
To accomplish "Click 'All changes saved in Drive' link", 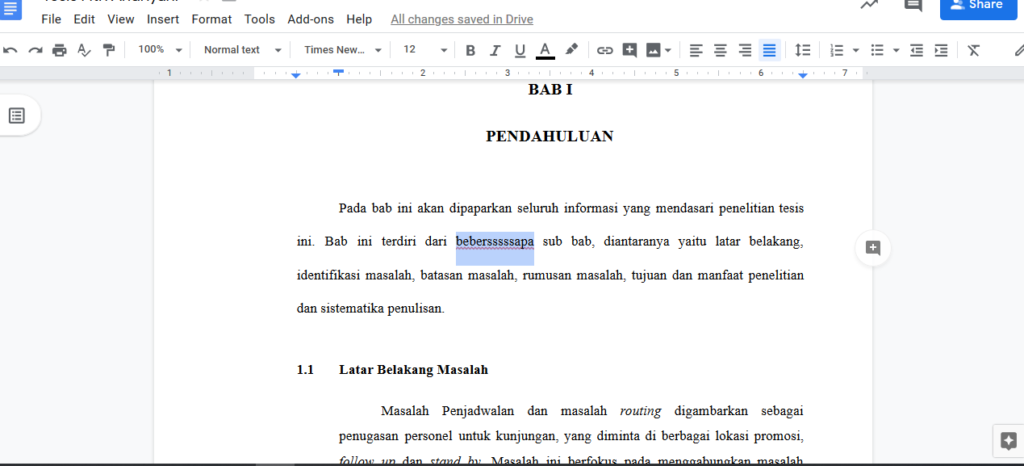I will tap(462, 20).
